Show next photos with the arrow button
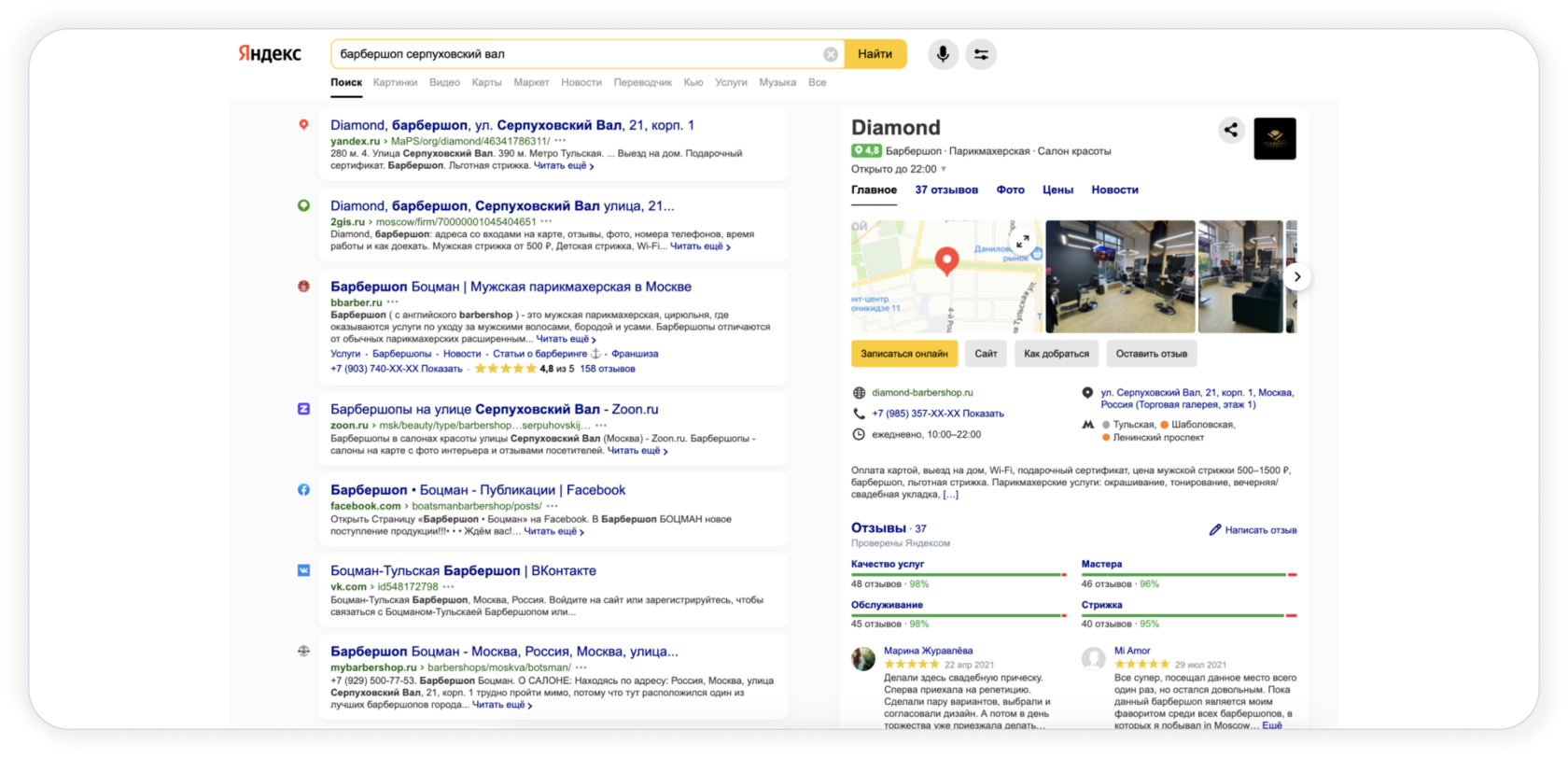 click(x=1296, y=276)
